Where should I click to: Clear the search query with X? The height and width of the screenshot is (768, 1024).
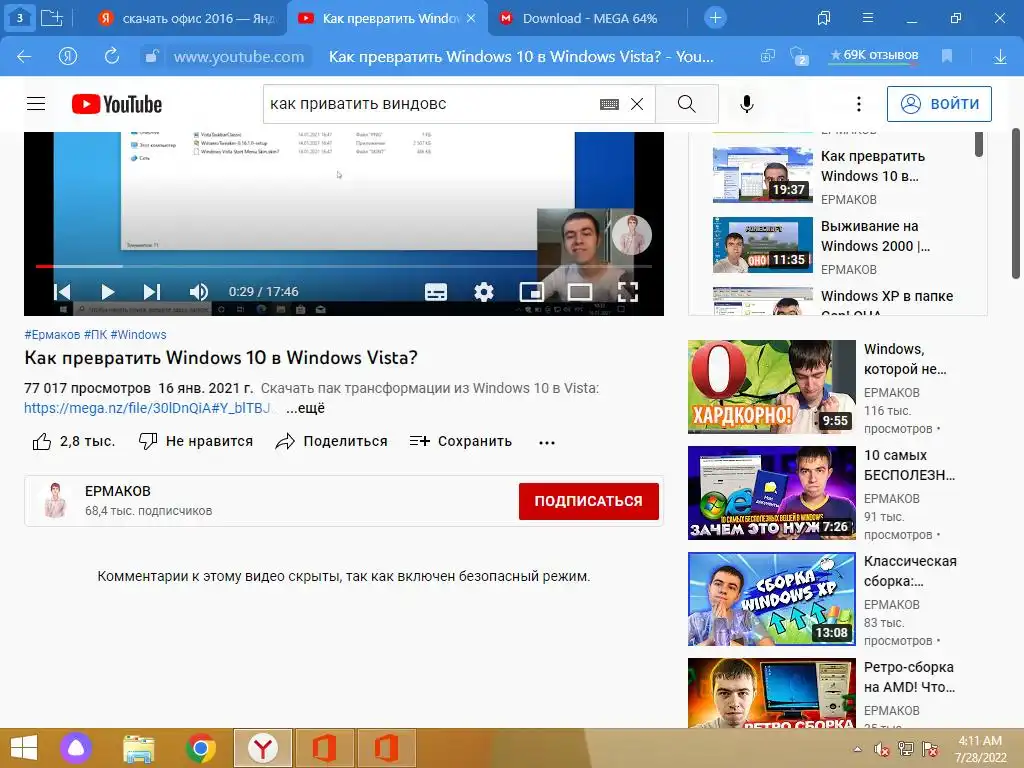[637, 104]
